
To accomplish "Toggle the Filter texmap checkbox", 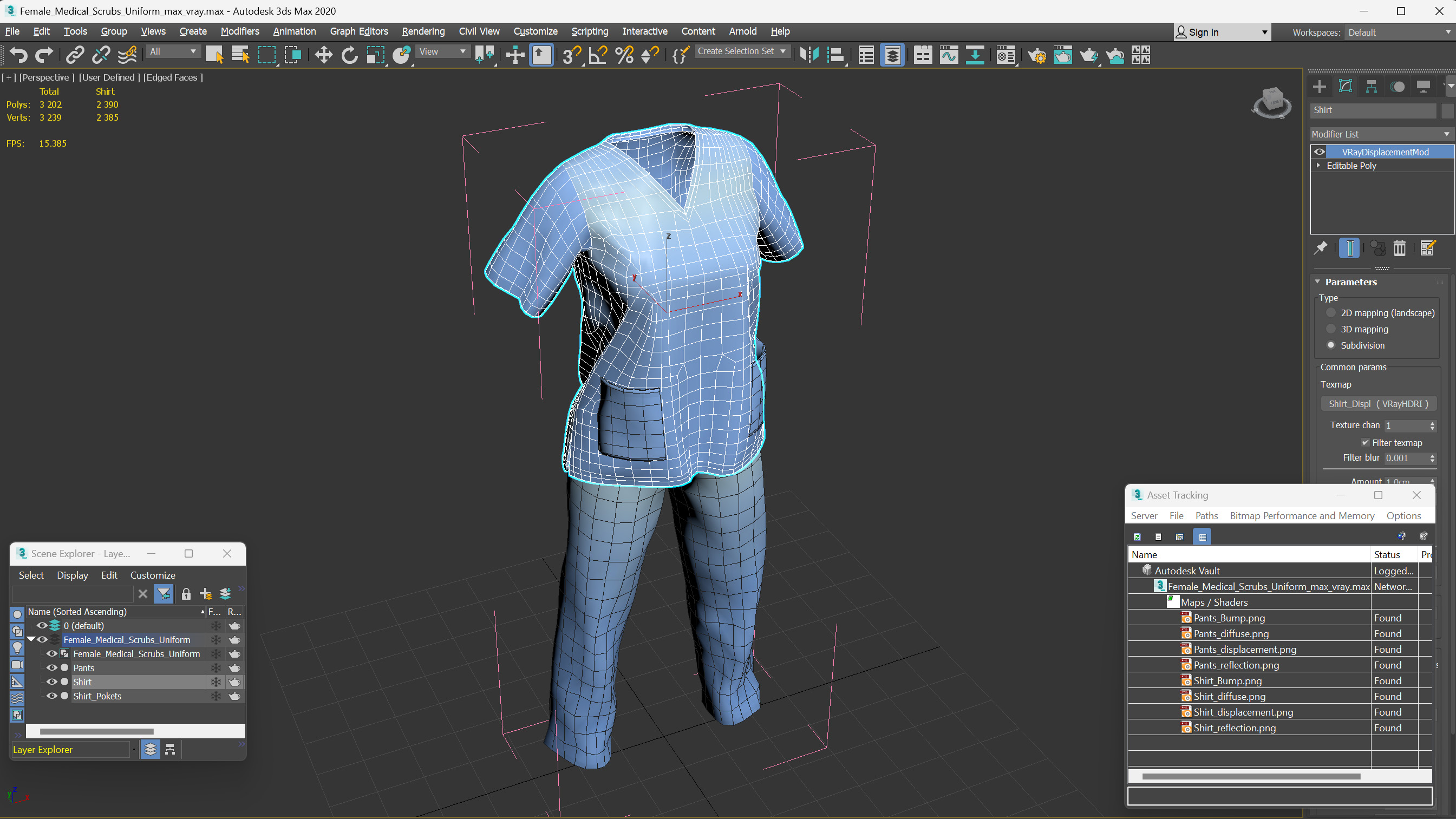I will tap(1365, 443).
